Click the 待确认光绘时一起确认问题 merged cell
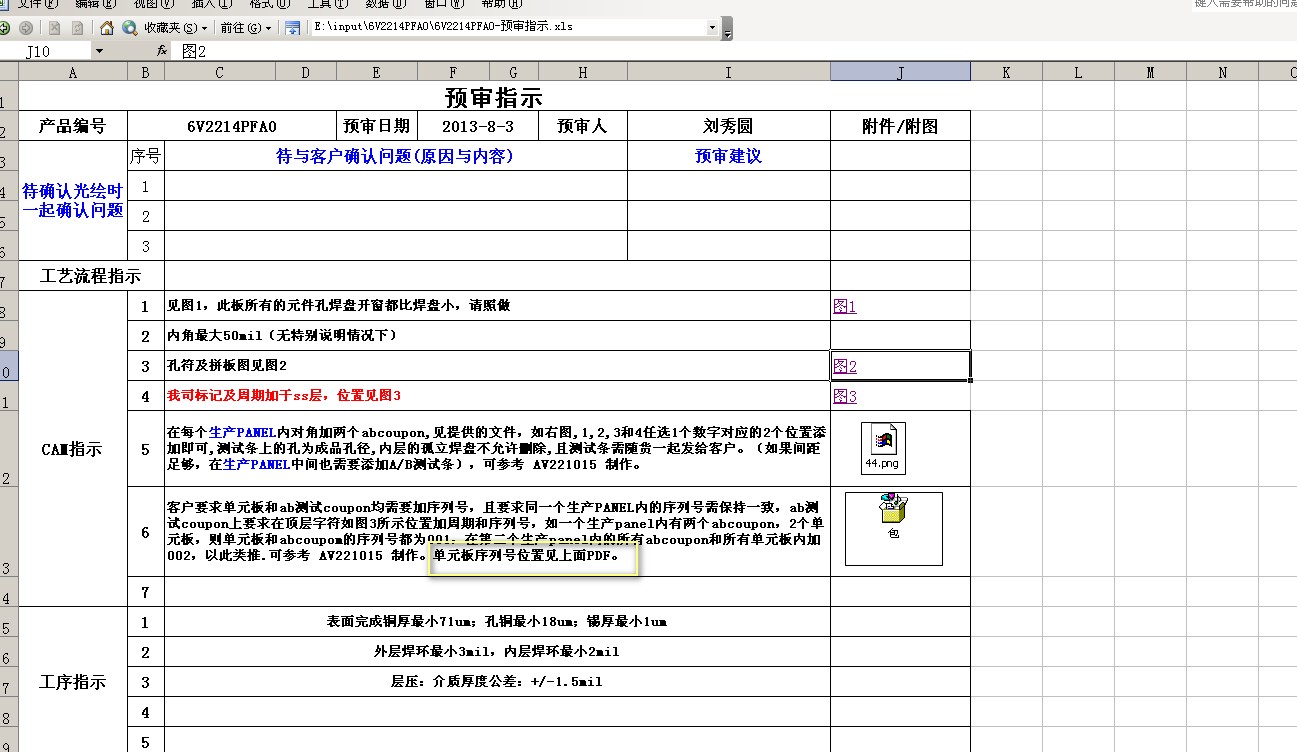This screenshot has width=1297, height=752. [x=73, y=201]
